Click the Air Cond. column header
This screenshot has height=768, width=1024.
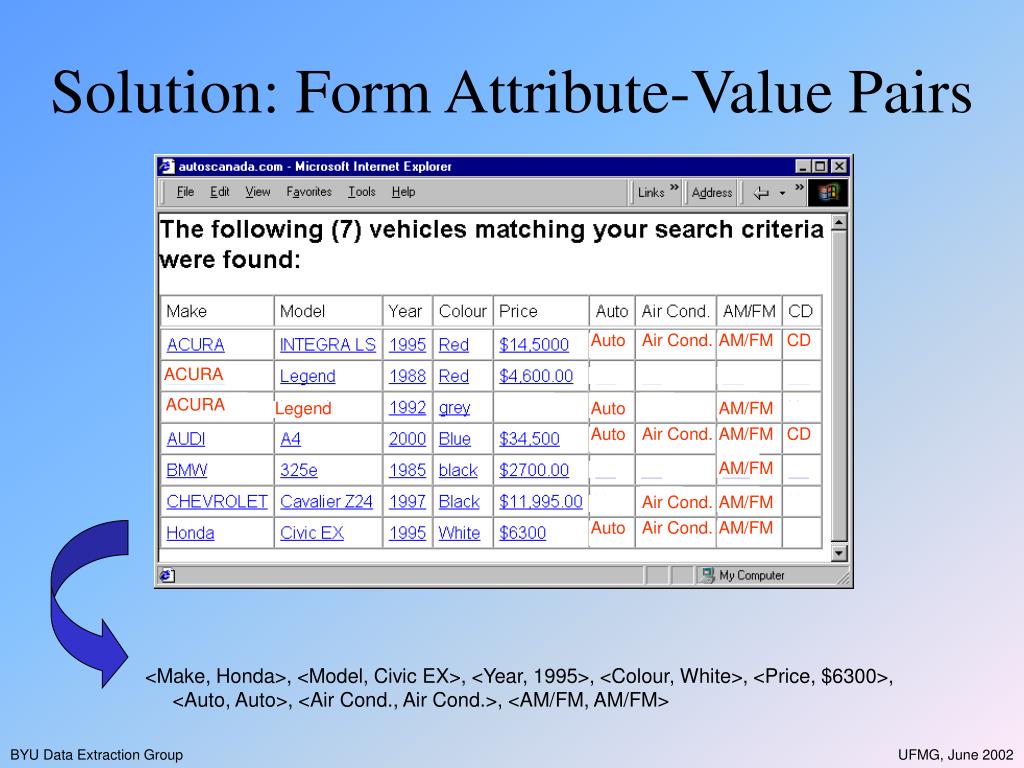[x=675, y=312]
